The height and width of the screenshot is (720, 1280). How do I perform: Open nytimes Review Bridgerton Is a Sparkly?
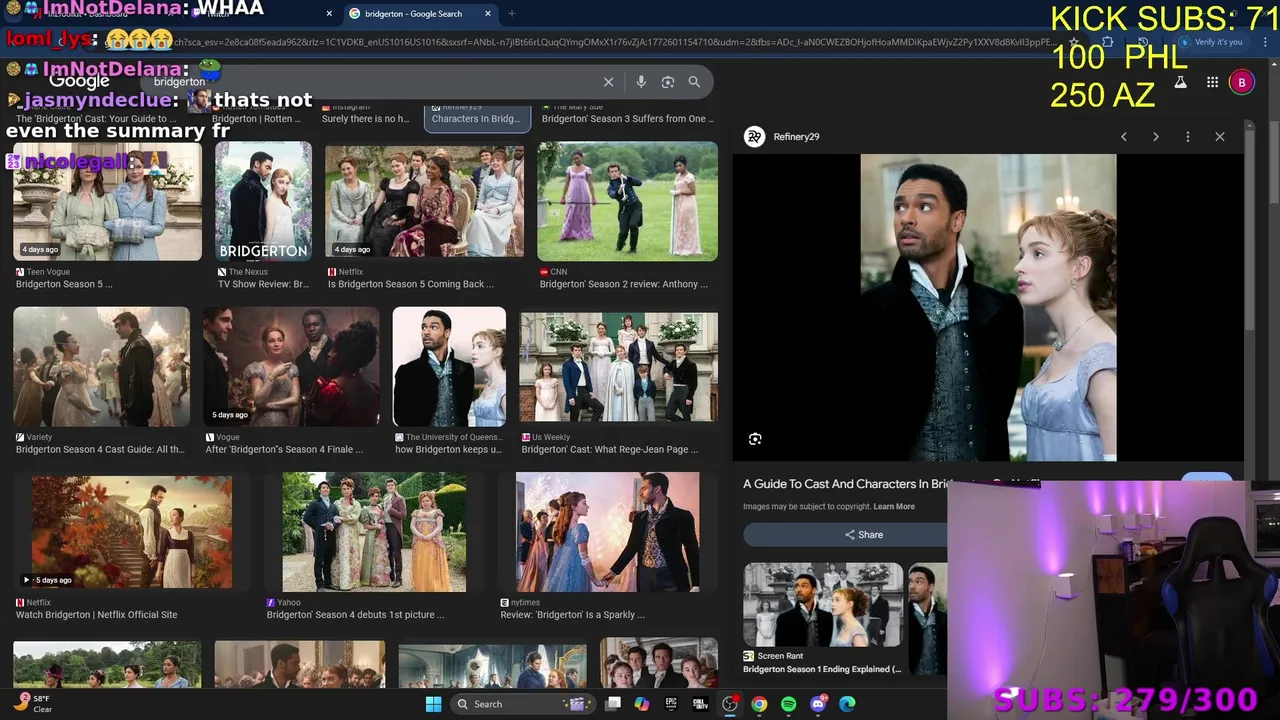click(x=573, y=615)
